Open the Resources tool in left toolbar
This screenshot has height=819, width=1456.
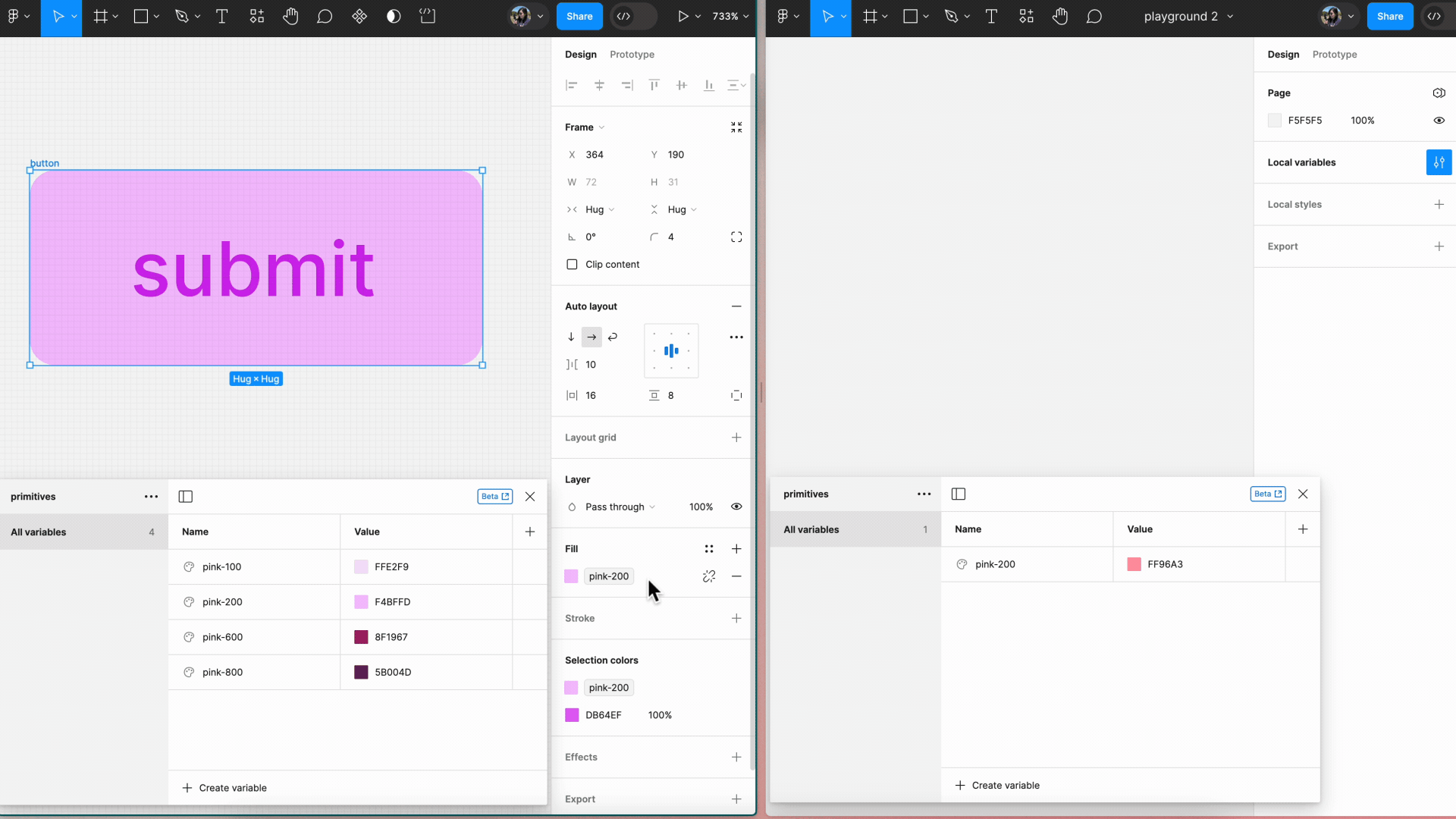(257, 16)
